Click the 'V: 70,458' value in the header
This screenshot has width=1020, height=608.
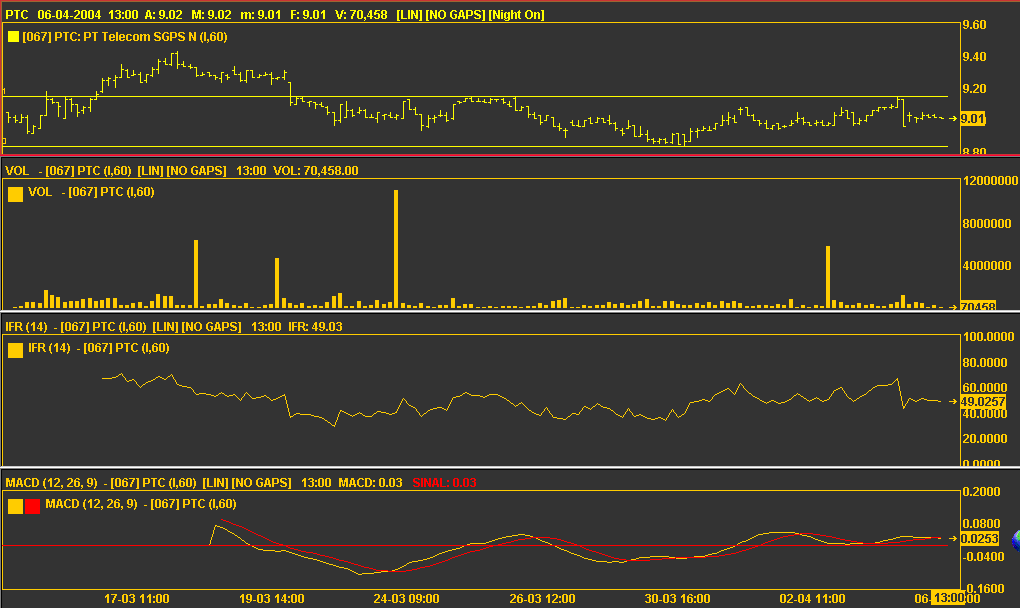coord(361,14)
